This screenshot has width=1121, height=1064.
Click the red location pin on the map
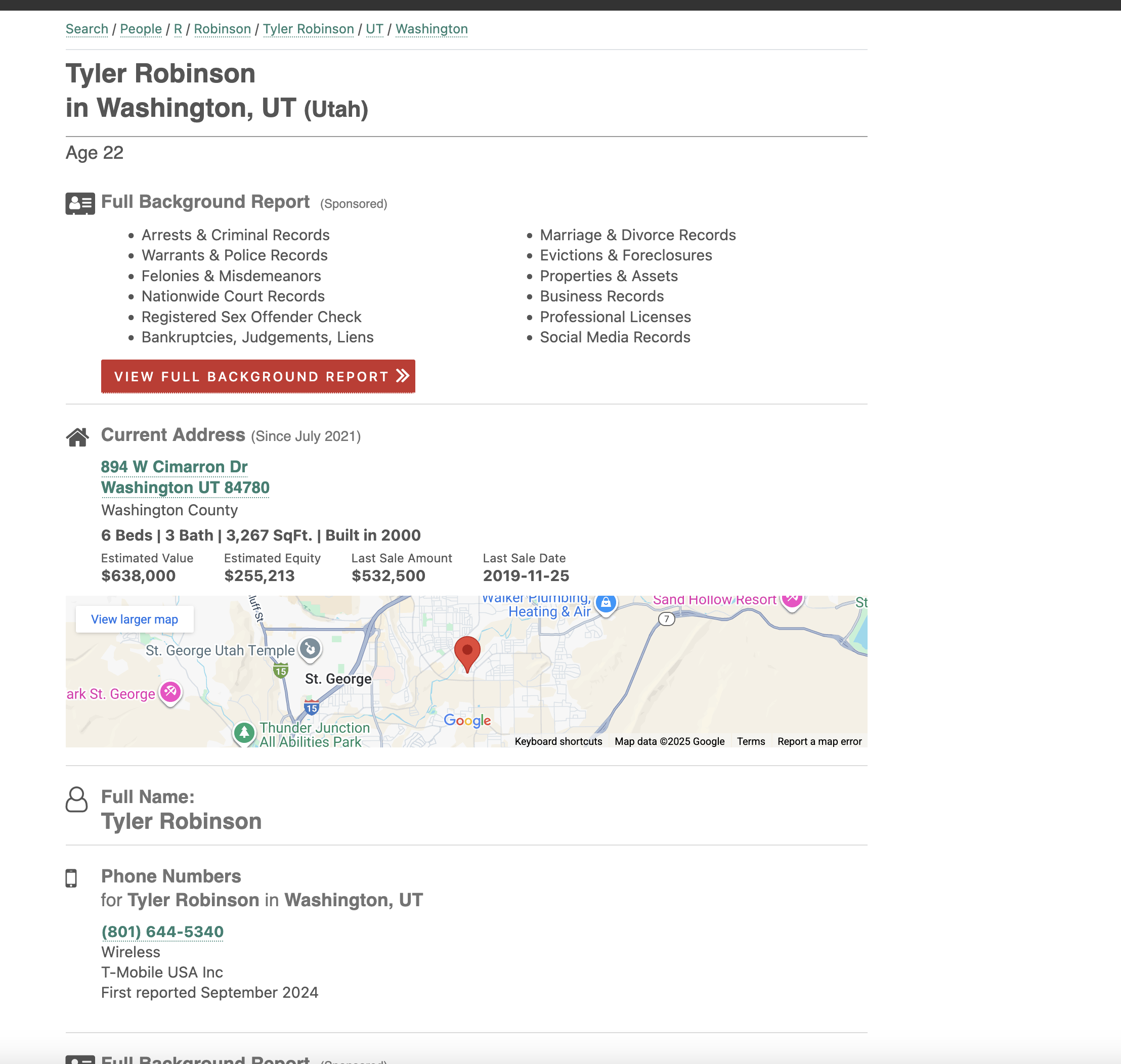point(467,652)
